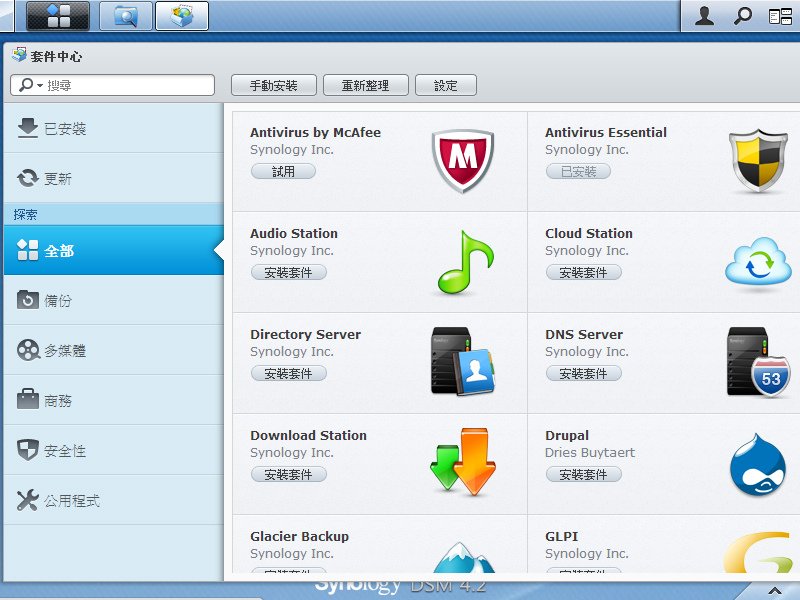The height and width of the screenshot is (600, 800).
Task: Install the Drupal package
Action: click(x=584, y=474)
